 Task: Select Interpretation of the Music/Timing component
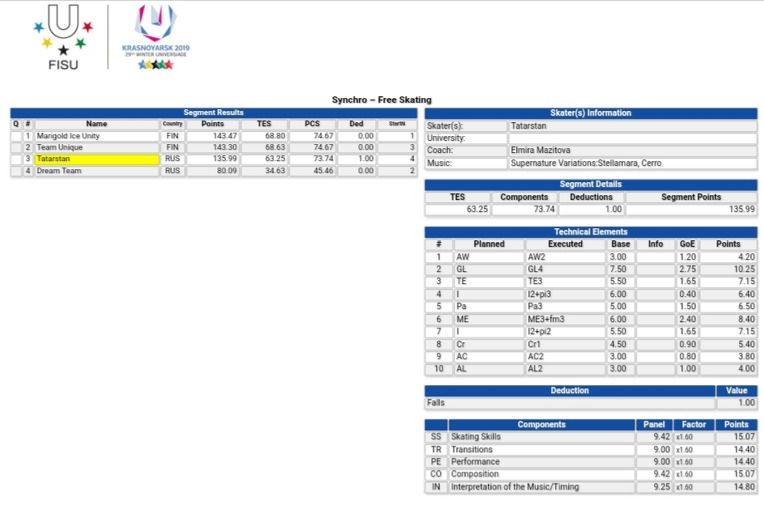[x=541, y=487]
